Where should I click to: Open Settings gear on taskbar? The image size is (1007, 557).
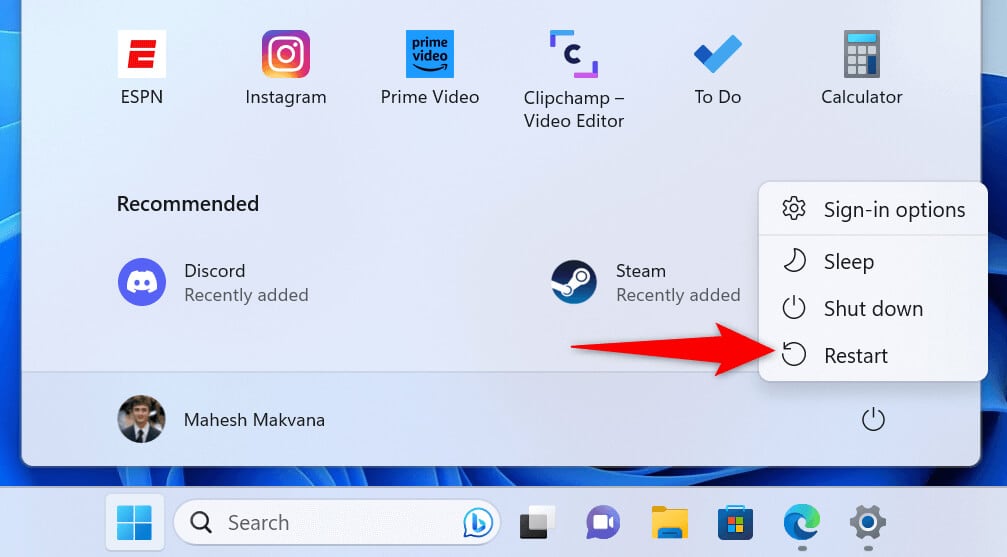coord(868,522)
